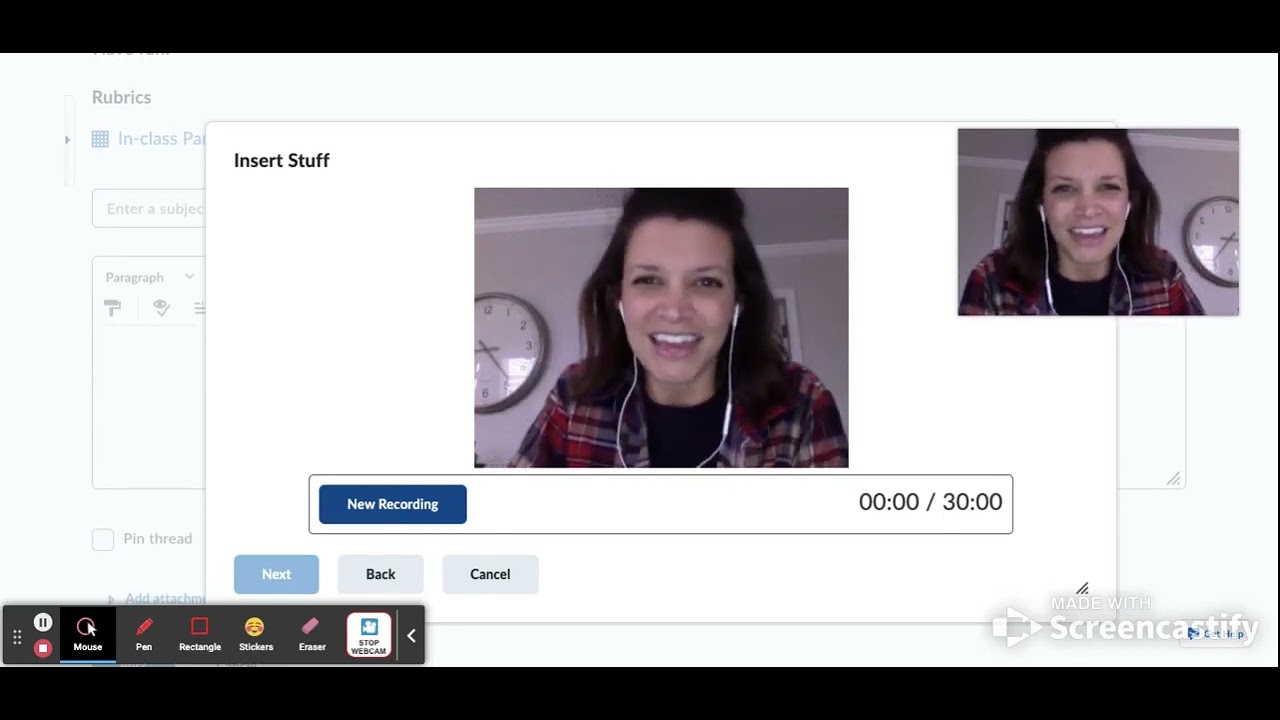
Task: Open the Stickers tool
Action: [256, 635]
